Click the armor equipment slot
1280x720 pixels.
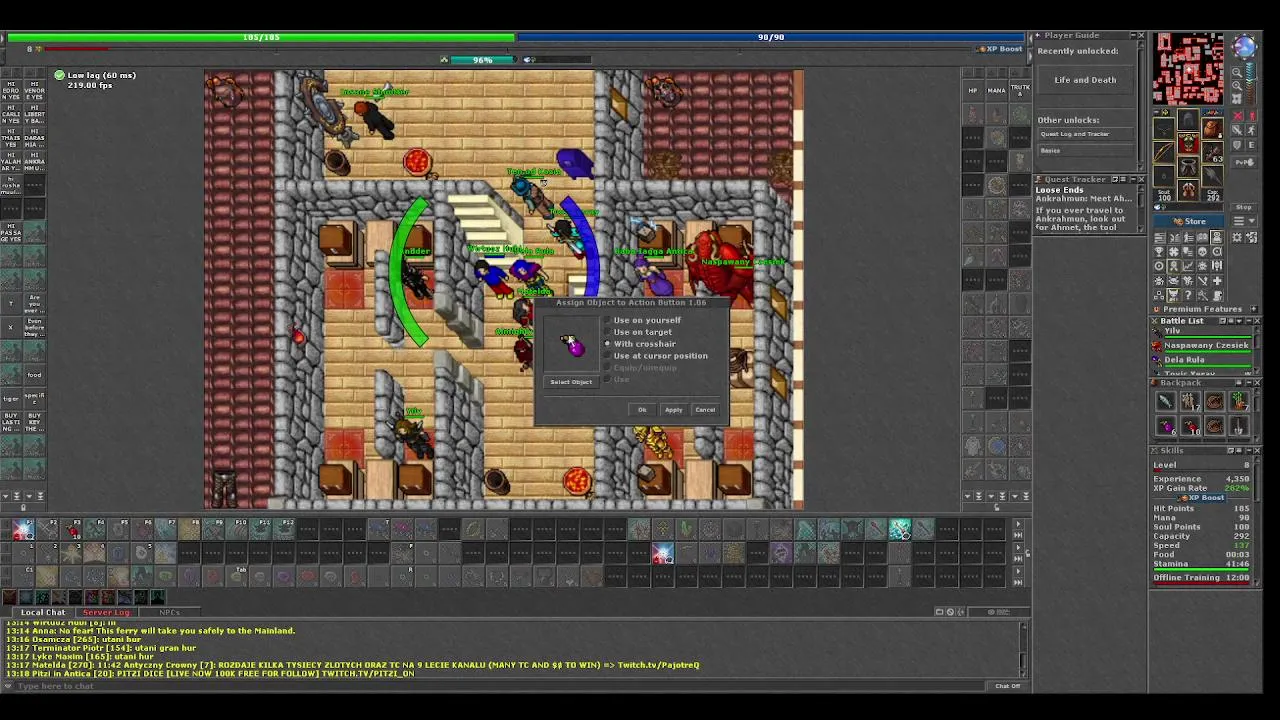click(1188, 143)
